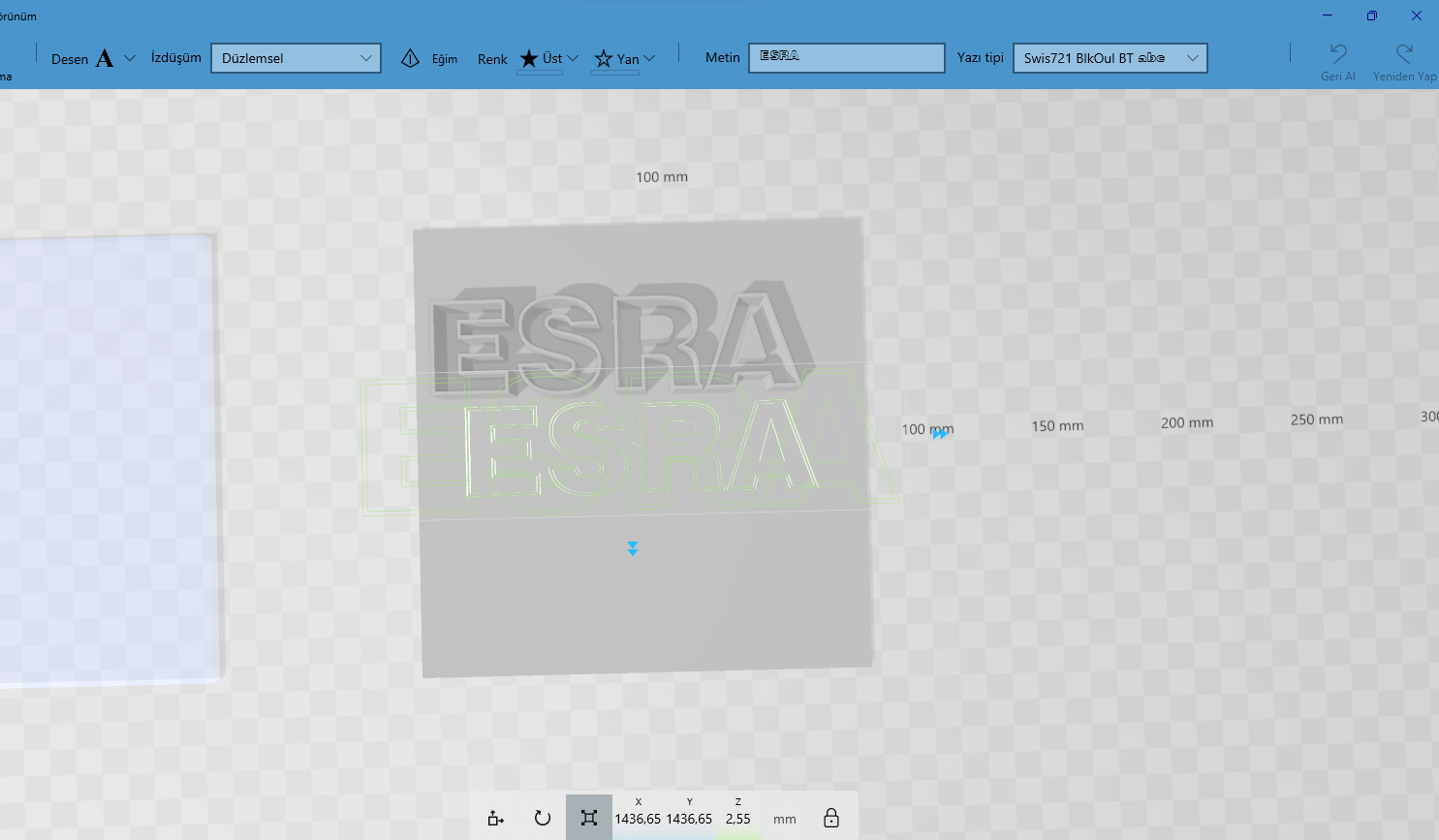Click the Z value field showing 2,55

click(737, 818)
